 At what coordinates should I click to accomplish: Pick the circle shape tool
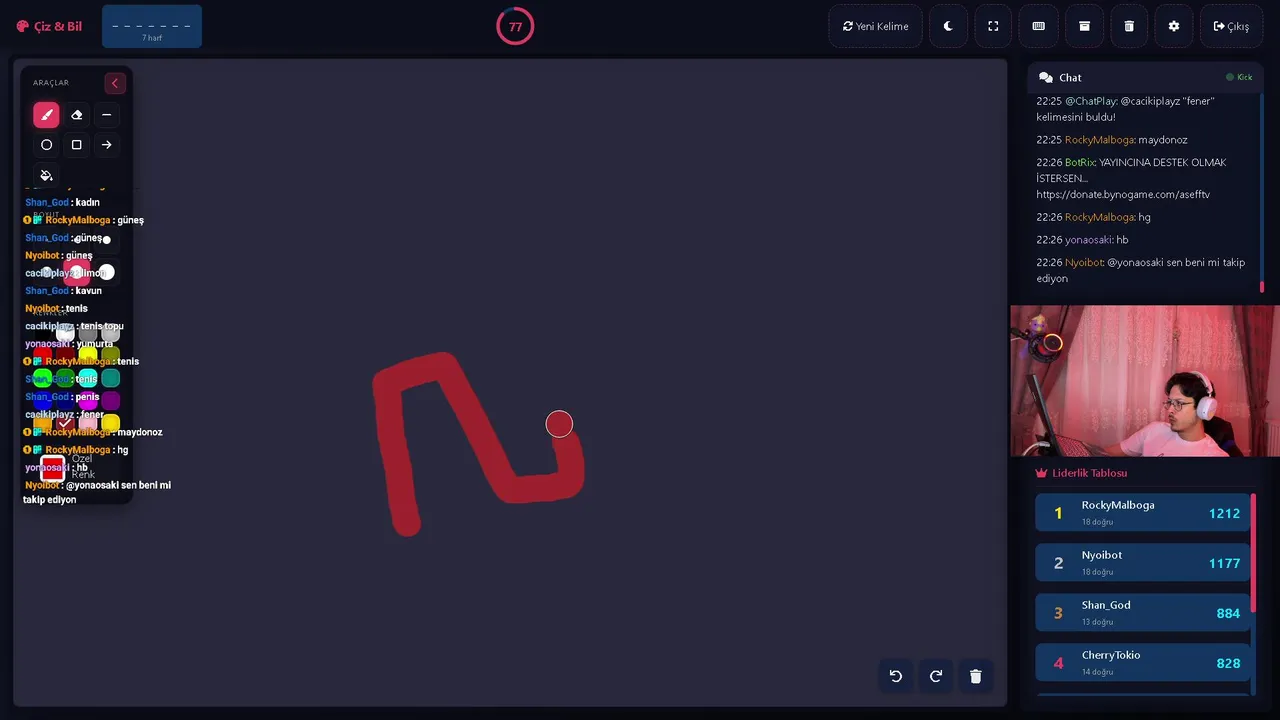coord(46,145)
